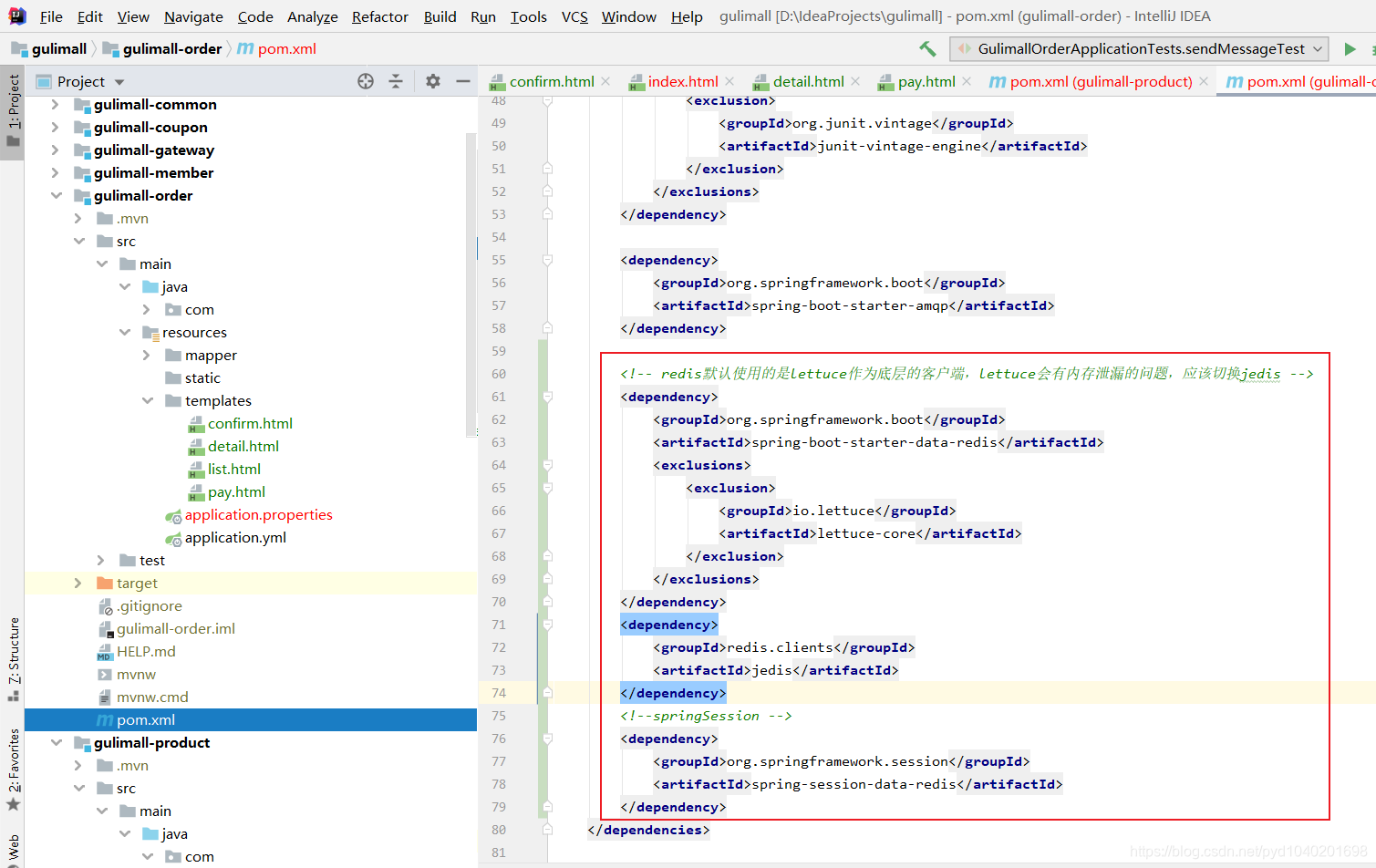The width and height of the screenshot is (1376, 868).
Task: Select application.properties file in tree
Action: coord(258,514)
